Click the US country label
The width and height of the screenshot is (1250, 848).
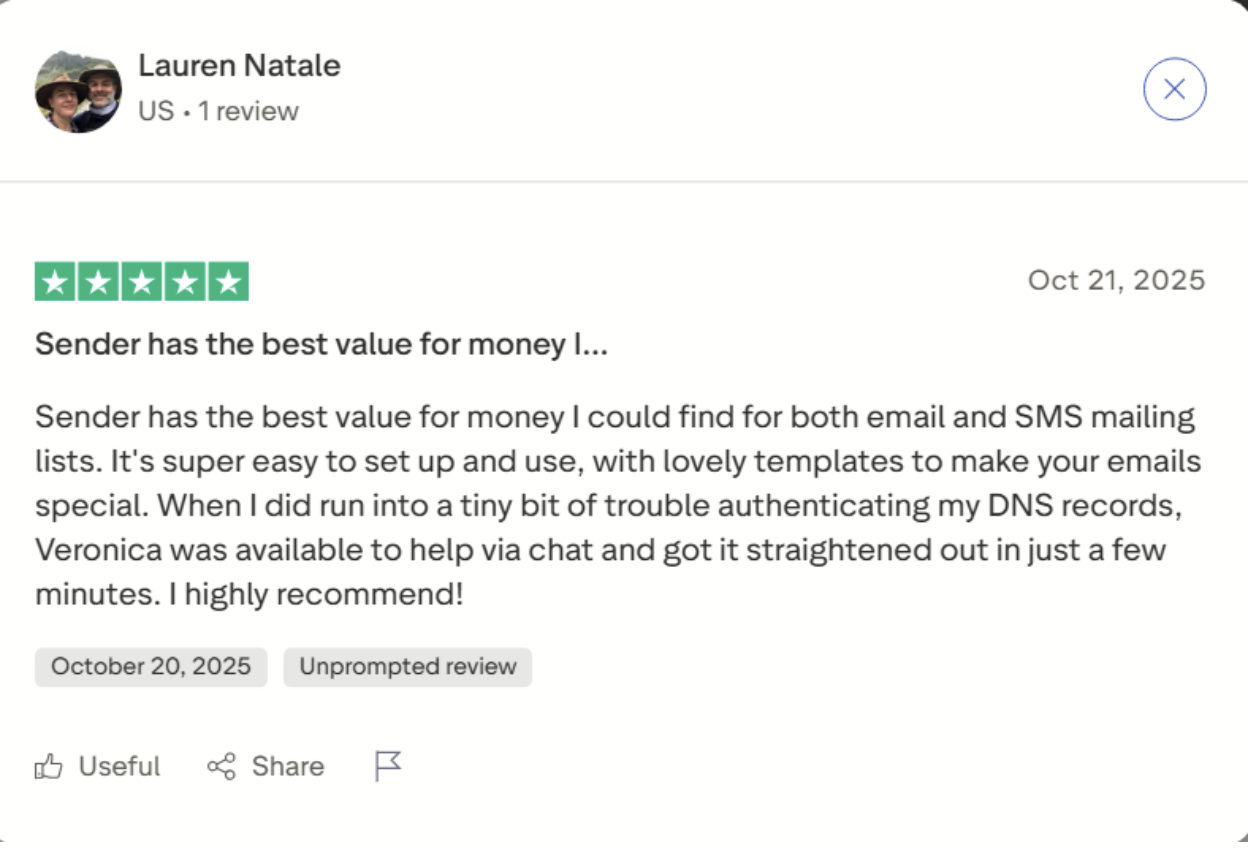click(156, 111)
